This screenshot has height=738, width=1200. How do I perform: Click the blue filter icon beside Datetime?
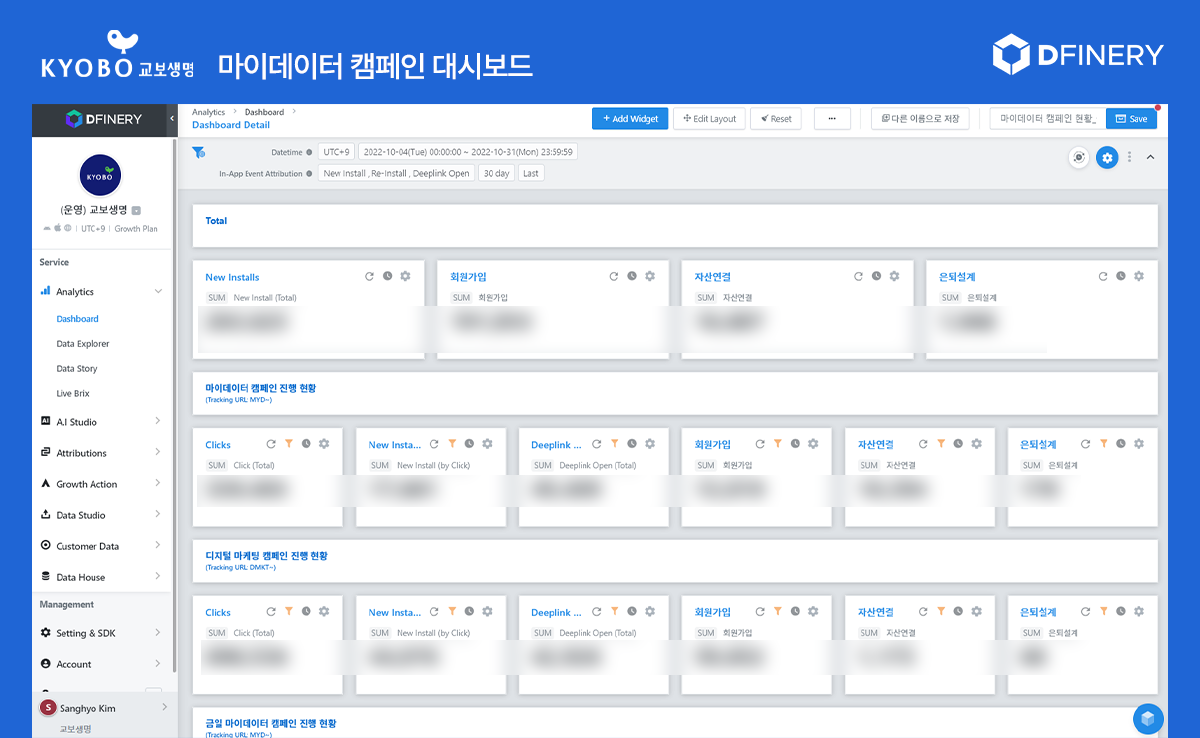[x=199, y=152]
